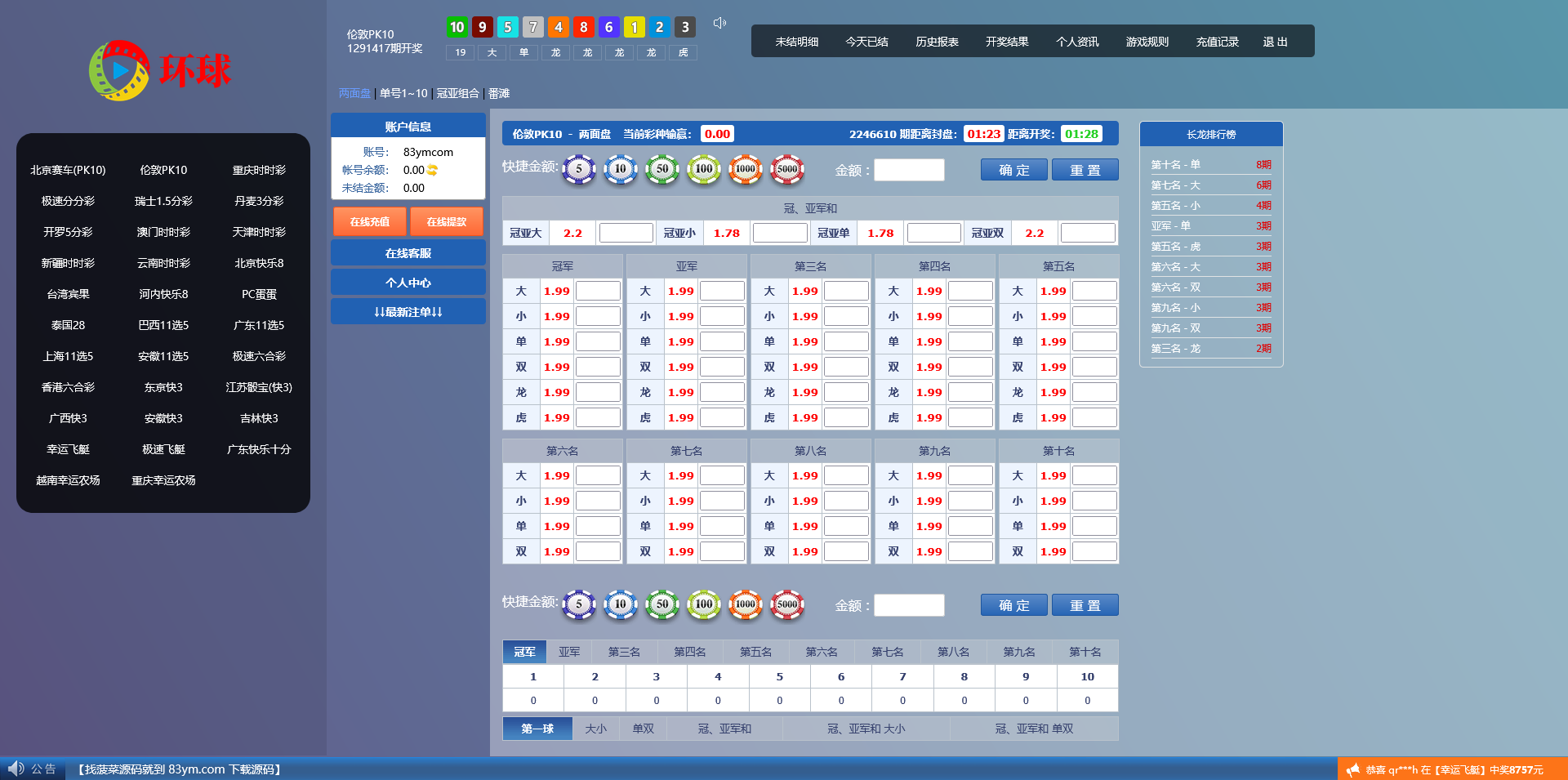
Task: Click the bottom 金额 input field
Action: pyautogui.click(x=909, y=605)
